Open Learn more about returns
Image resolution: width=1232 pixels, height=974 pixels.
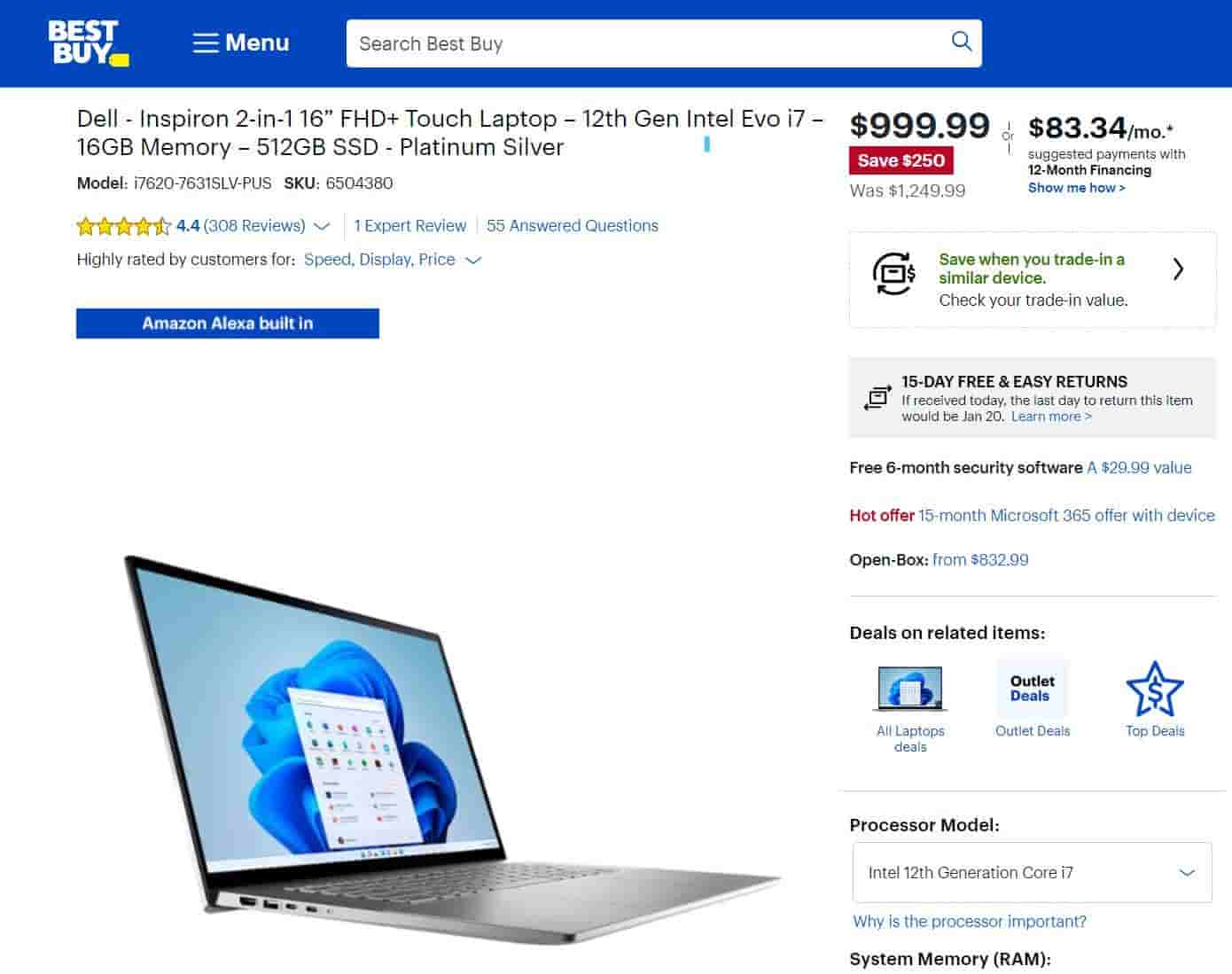1051,417
